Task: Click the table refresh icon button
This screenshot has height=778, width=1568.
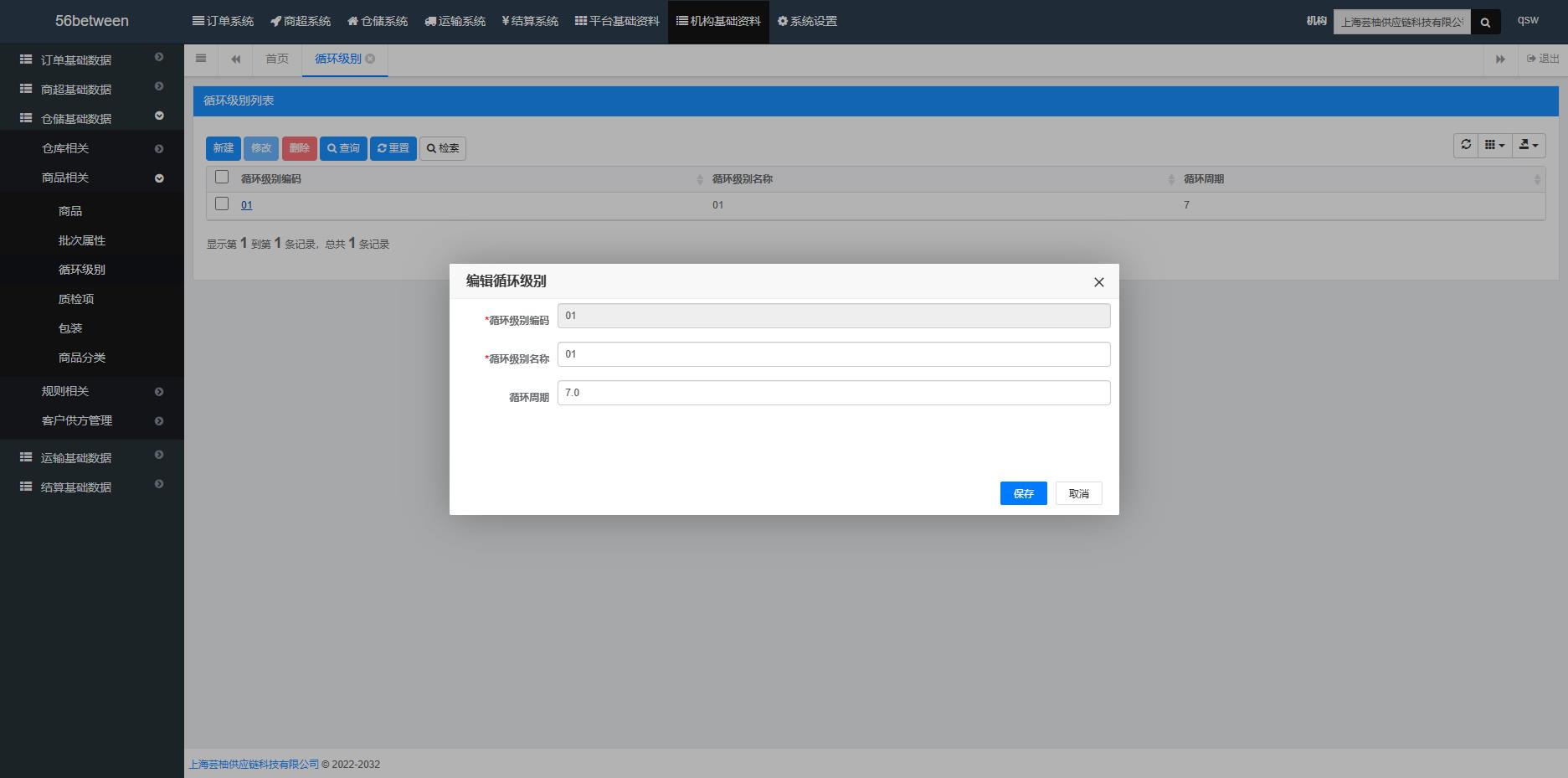Action: 1466,145
